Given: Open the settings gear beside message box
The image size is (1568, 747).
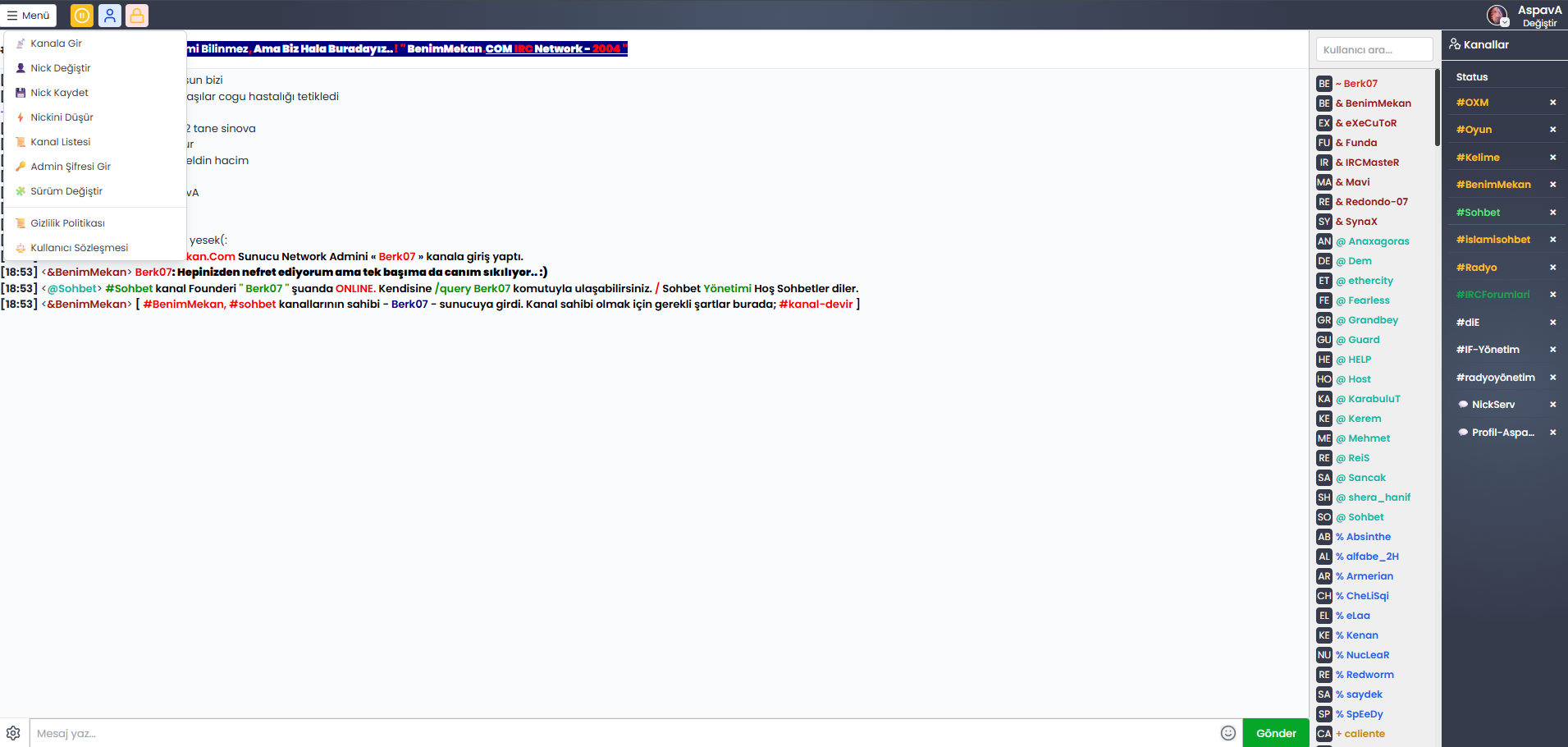Looking at the screenshot, I should pyautogui.click(x=13, y=733).
